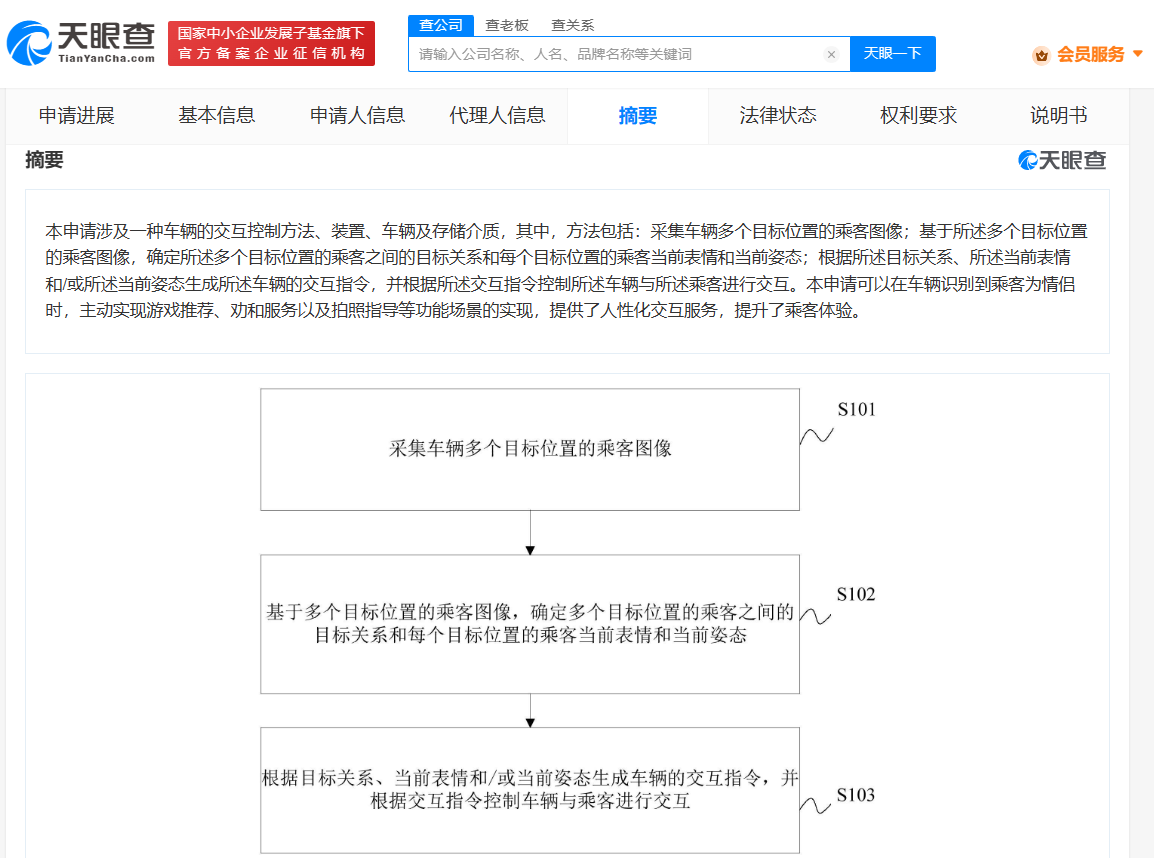Open the 代理人信息 tab
Screen dimensions: 1154x858
(497, 116)
